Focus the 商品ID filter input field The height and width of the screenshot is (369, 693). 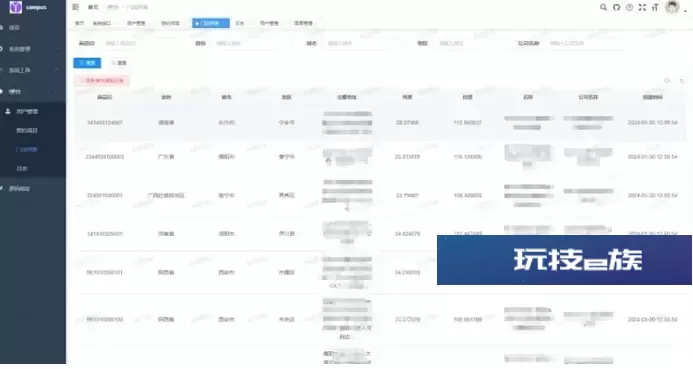click(x=144, y=43)
